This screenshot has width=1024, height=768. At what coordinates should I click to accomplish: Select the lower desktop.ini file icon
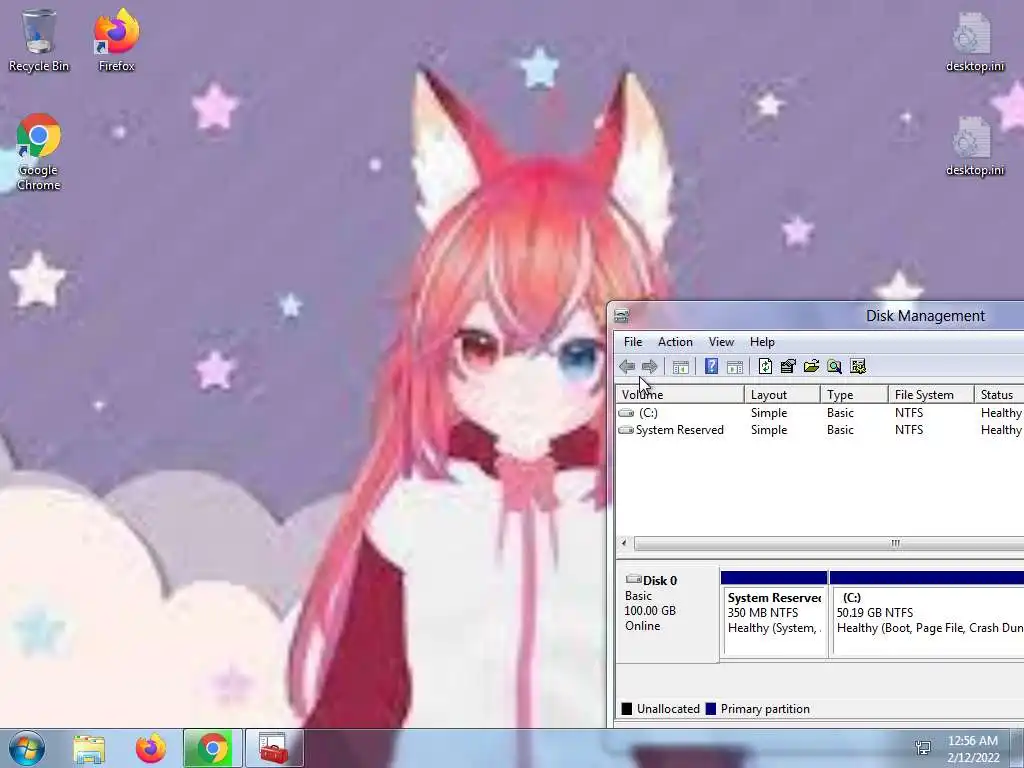[x=974, y=146]
